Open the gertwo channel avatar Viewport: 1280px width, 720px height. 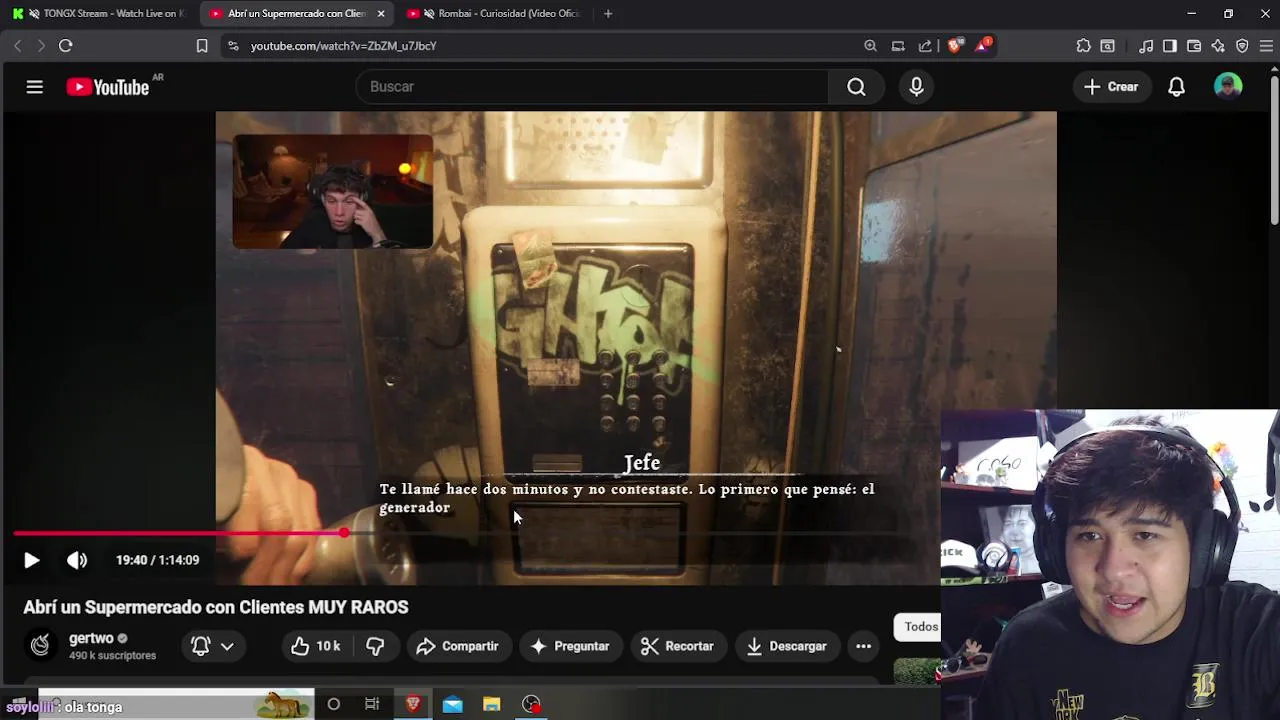pyautogui.click(x=40, y=646)
